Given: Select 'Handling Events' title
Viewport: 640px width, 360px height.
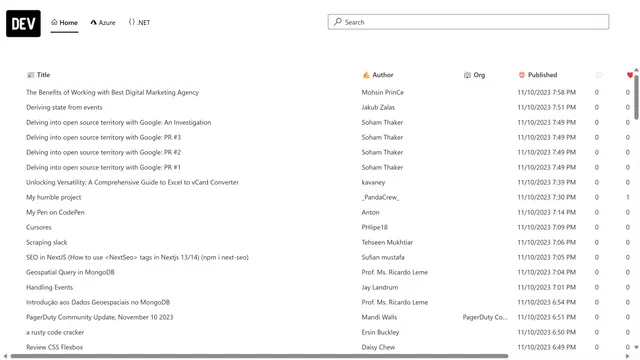Looking at the screenshot, I should tap(49, 287).
